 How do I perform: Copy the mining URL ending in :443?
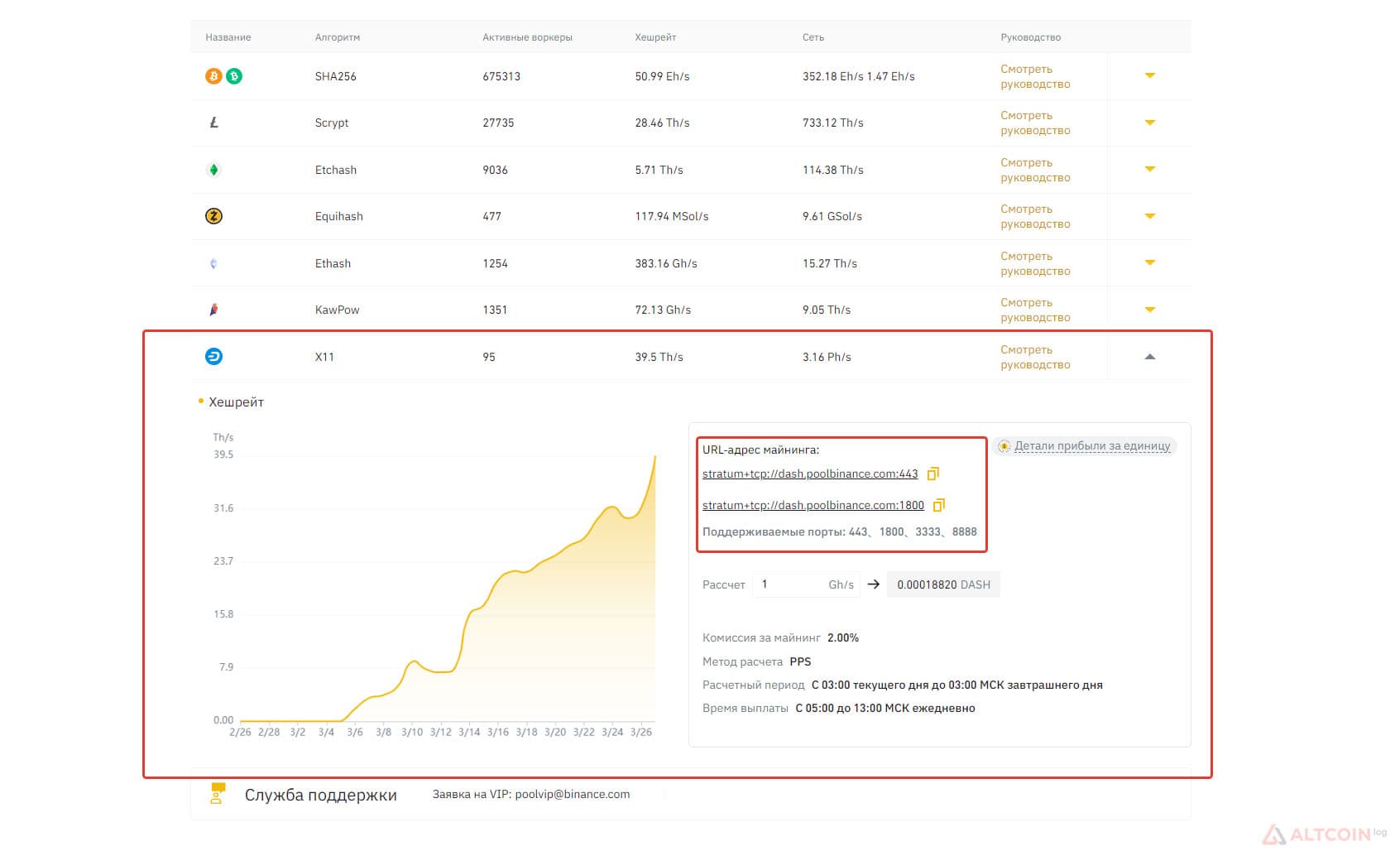tap(933, 474)
